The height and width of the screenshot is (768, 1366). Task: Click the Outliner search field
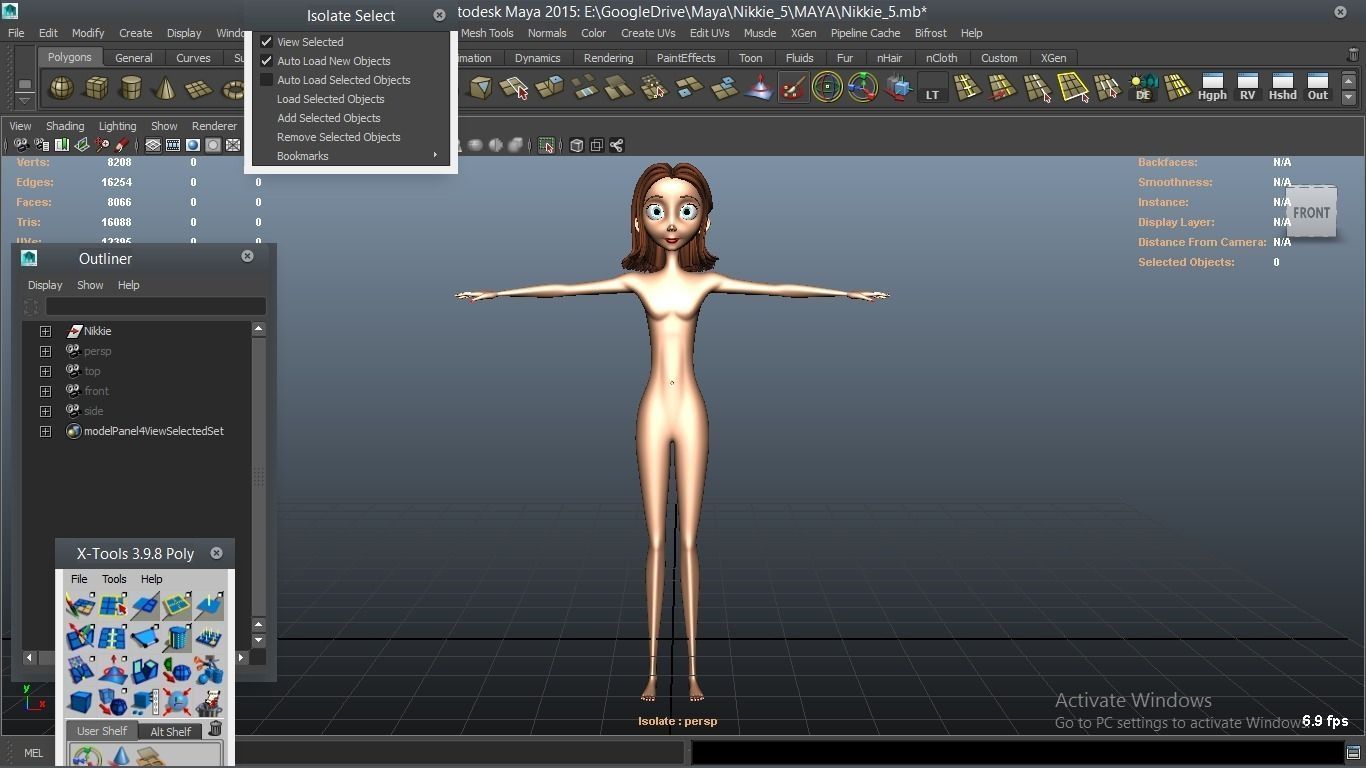[155, 306]
